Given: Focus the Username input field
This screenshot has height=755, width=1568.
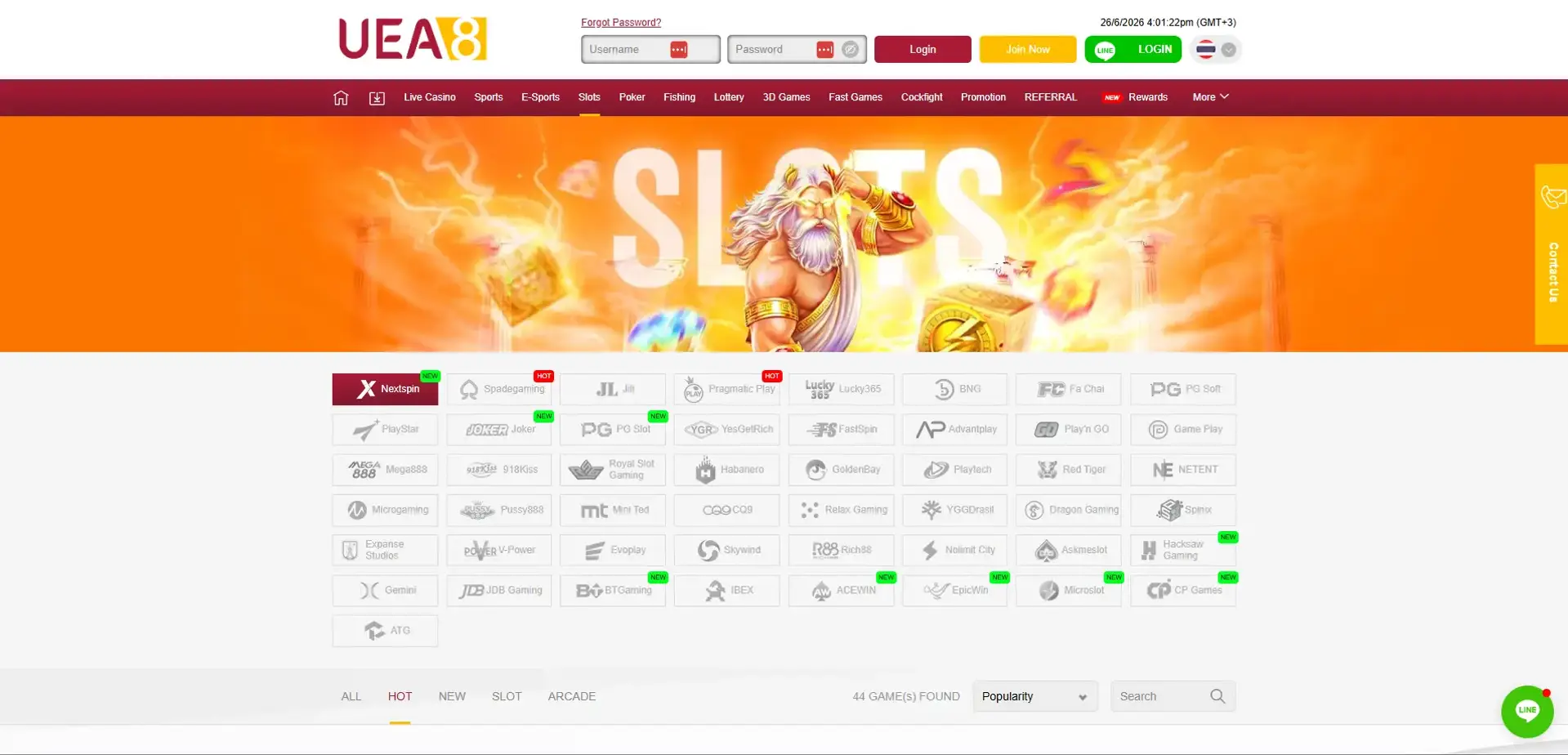Looking at the screenshot, I should pyautogui.click(x=650, y=49).
